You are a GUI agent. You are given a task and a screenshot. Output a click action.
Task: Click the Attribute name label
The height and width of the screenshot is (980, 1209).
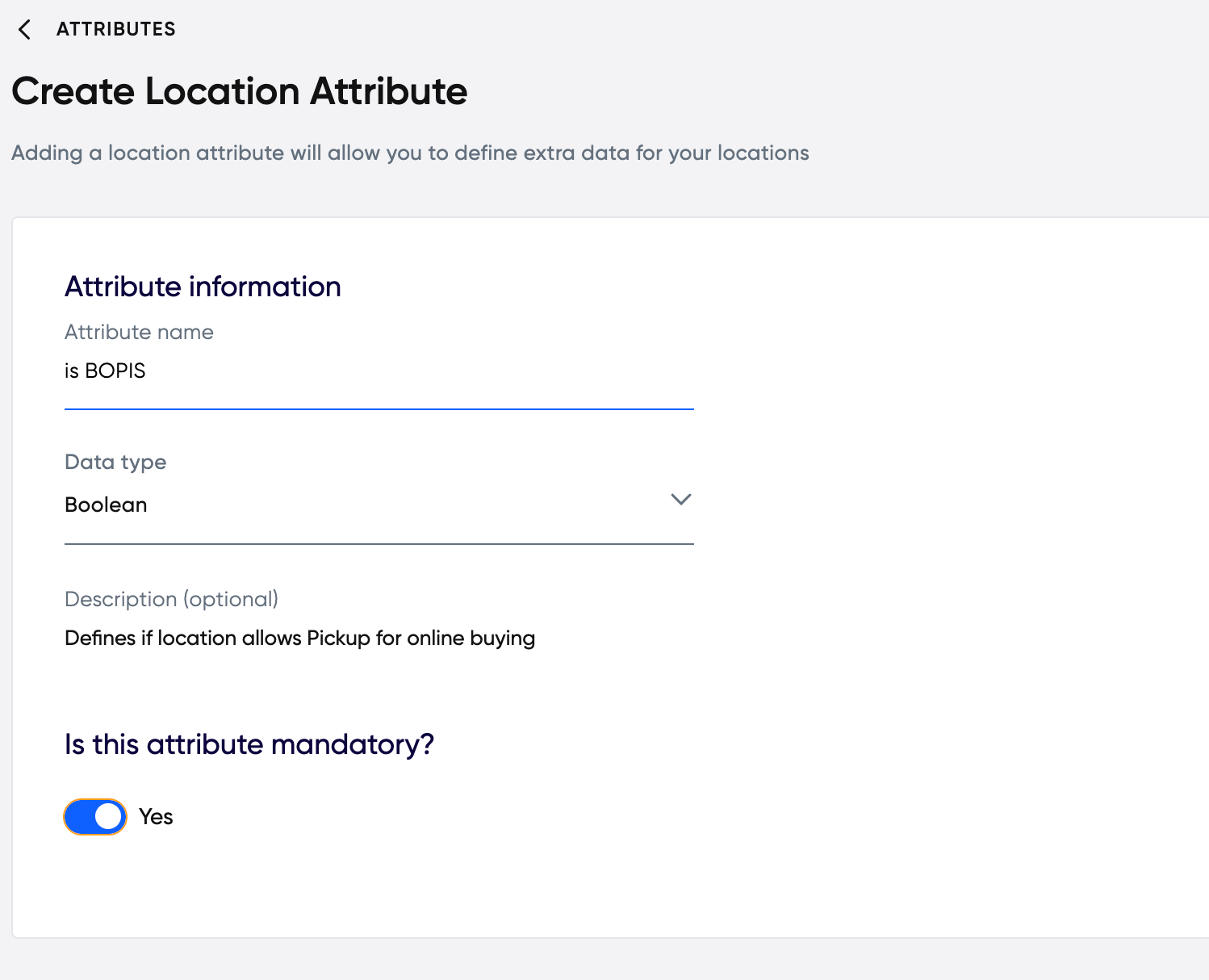tap(139, 332)
